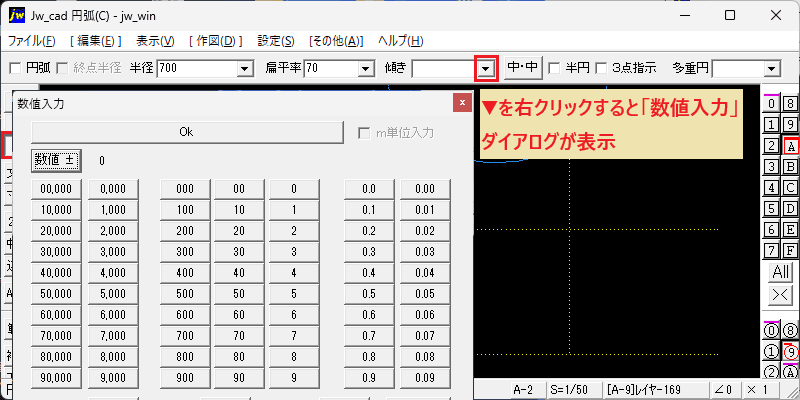Open the 半径 dropdown arrow
This screenshot has width=800, height=400.
click(245, 68)
